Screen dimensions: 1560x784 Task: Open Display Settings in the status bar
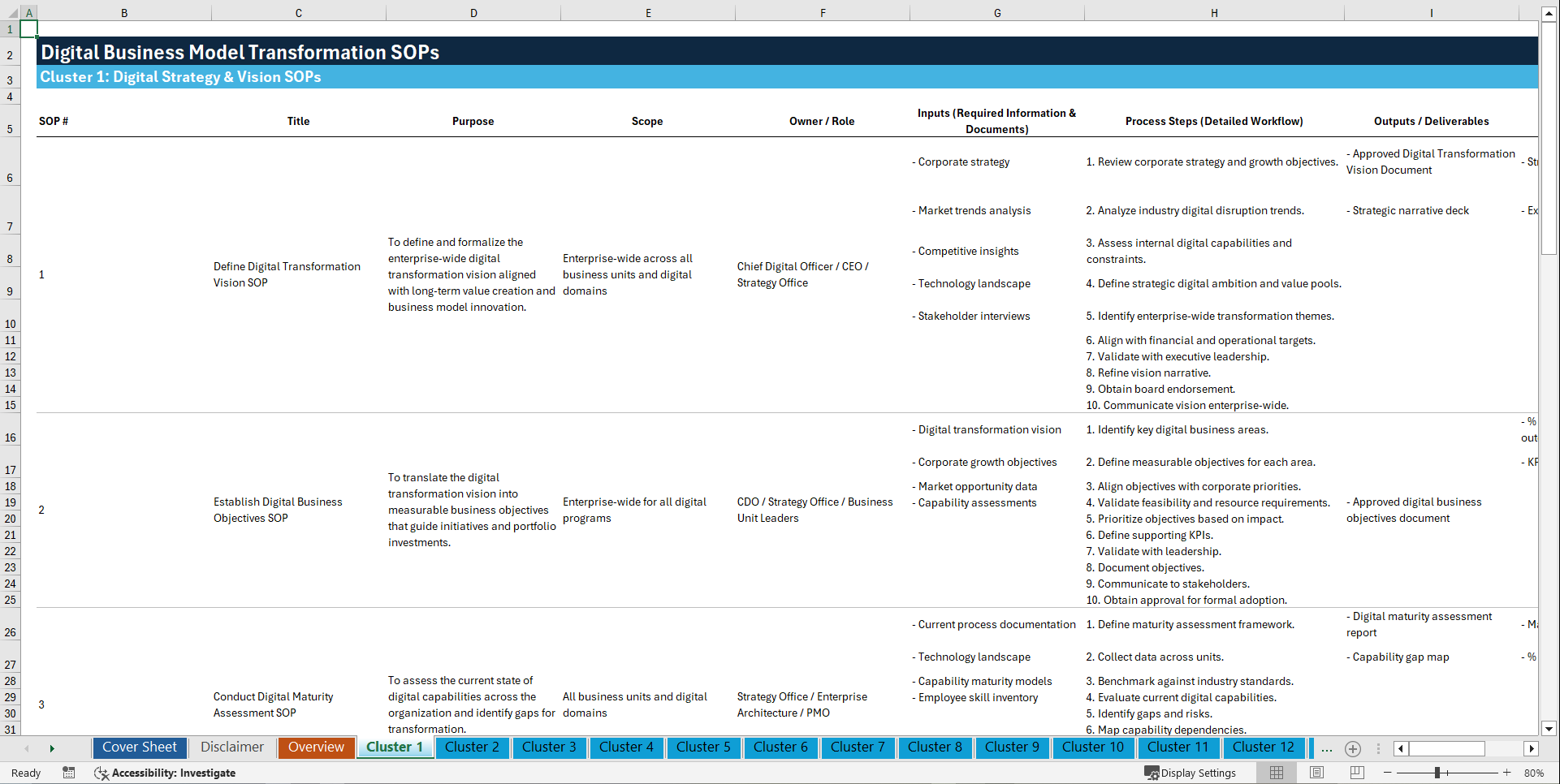pos(1191,773)
